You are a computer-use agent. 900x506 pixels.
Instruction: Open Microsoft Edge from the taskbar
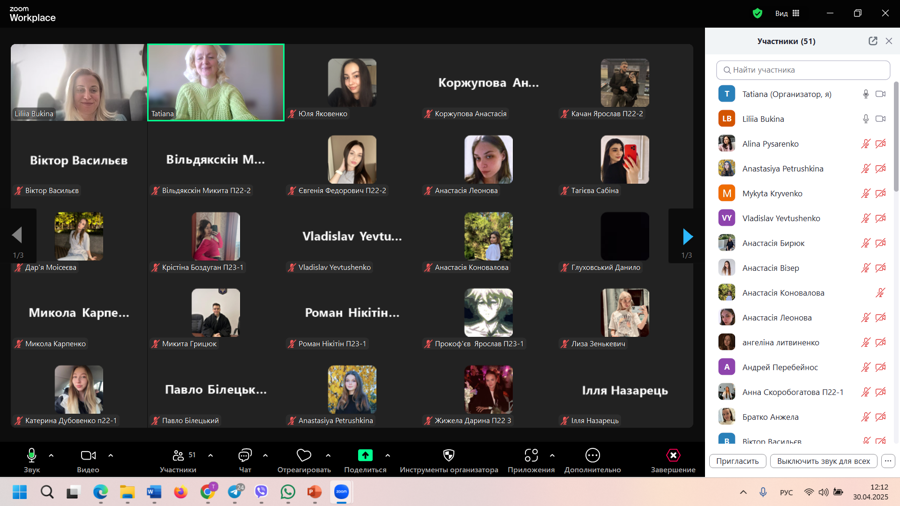[x=100, y=492]
